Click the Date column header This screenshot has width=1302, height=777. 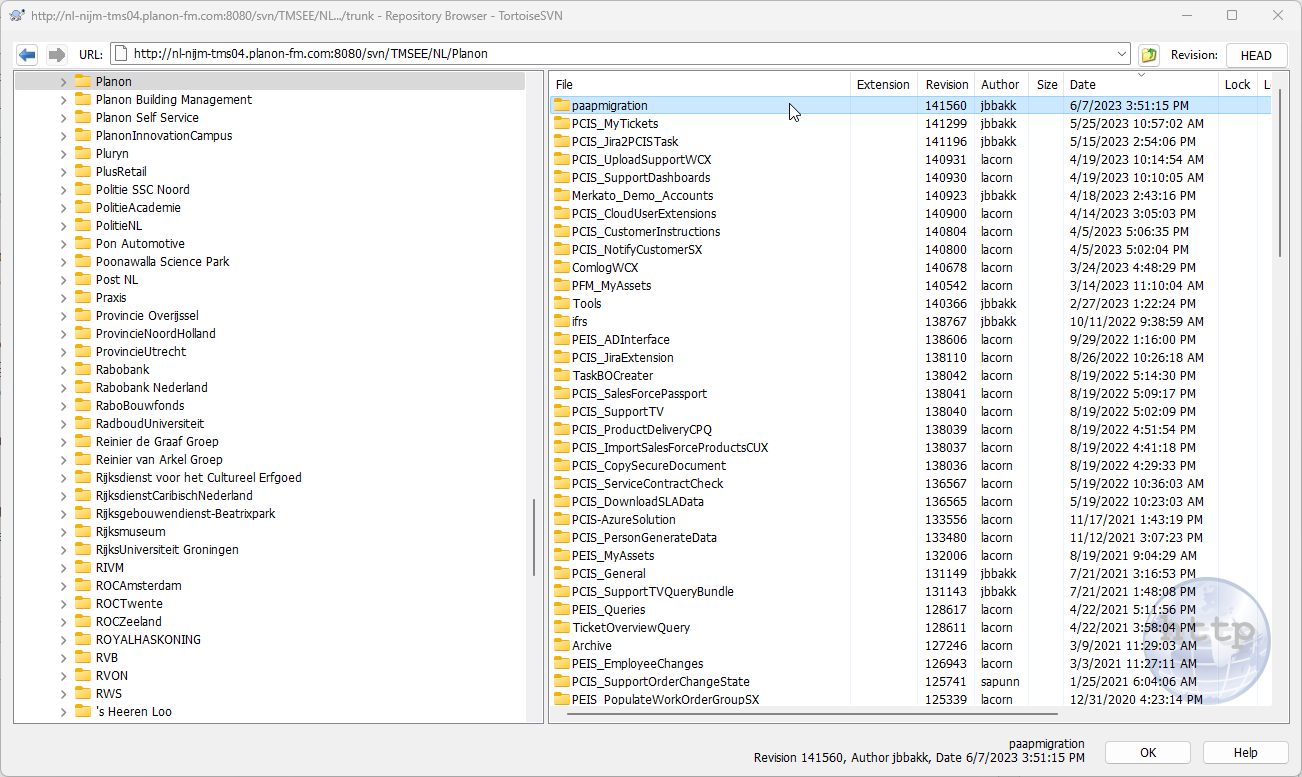[1140, 85]
